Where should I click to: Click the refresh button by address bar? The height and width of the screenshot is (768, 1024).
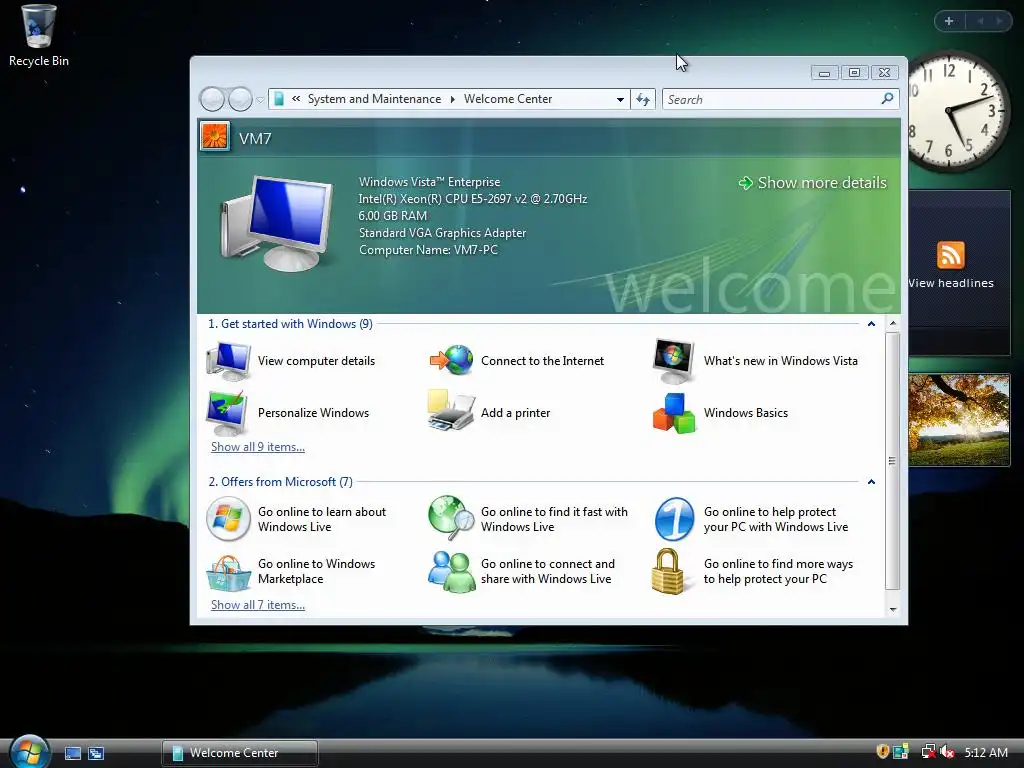643,99
